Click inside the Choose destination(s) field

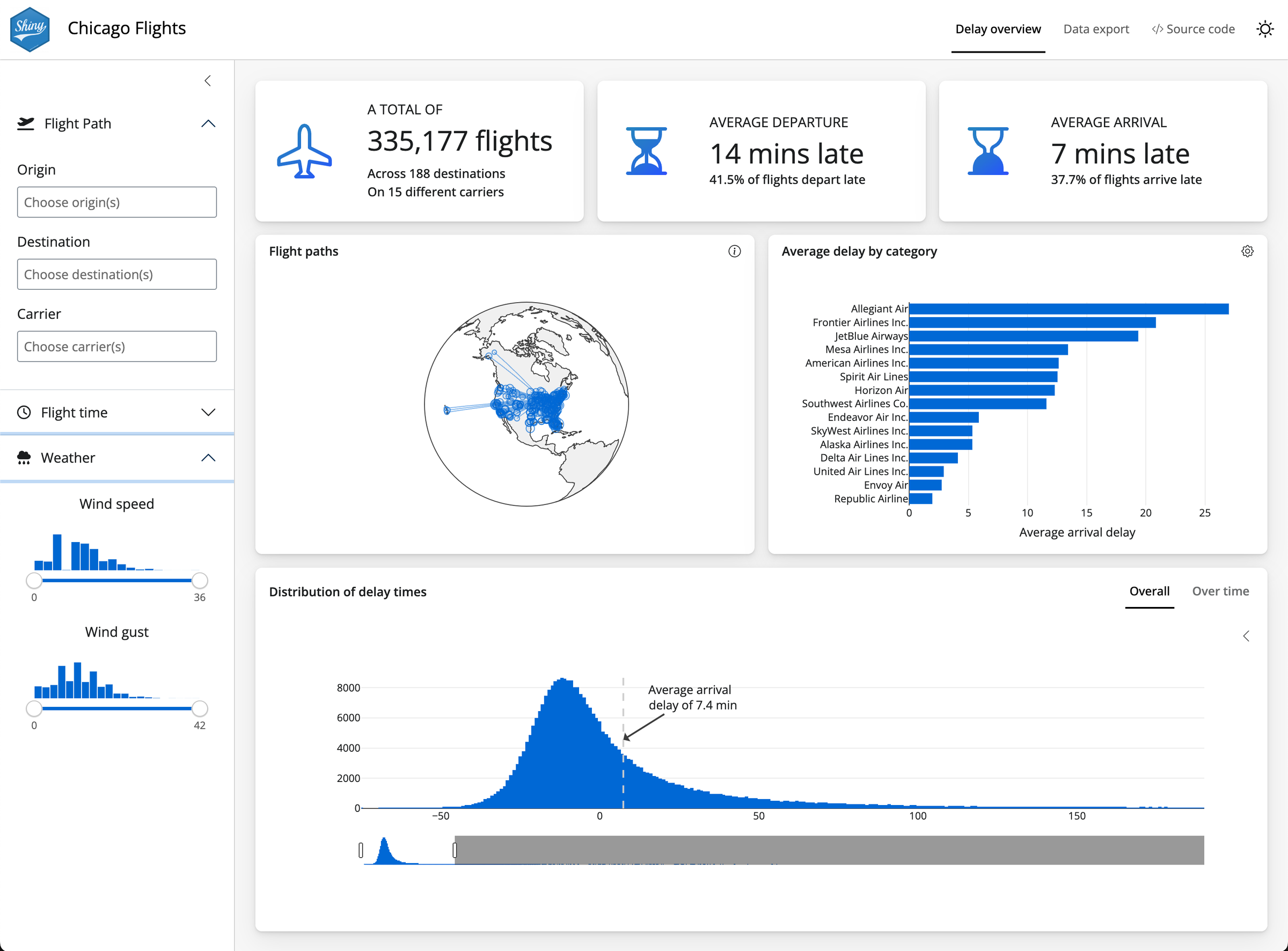tap(117, 274)
